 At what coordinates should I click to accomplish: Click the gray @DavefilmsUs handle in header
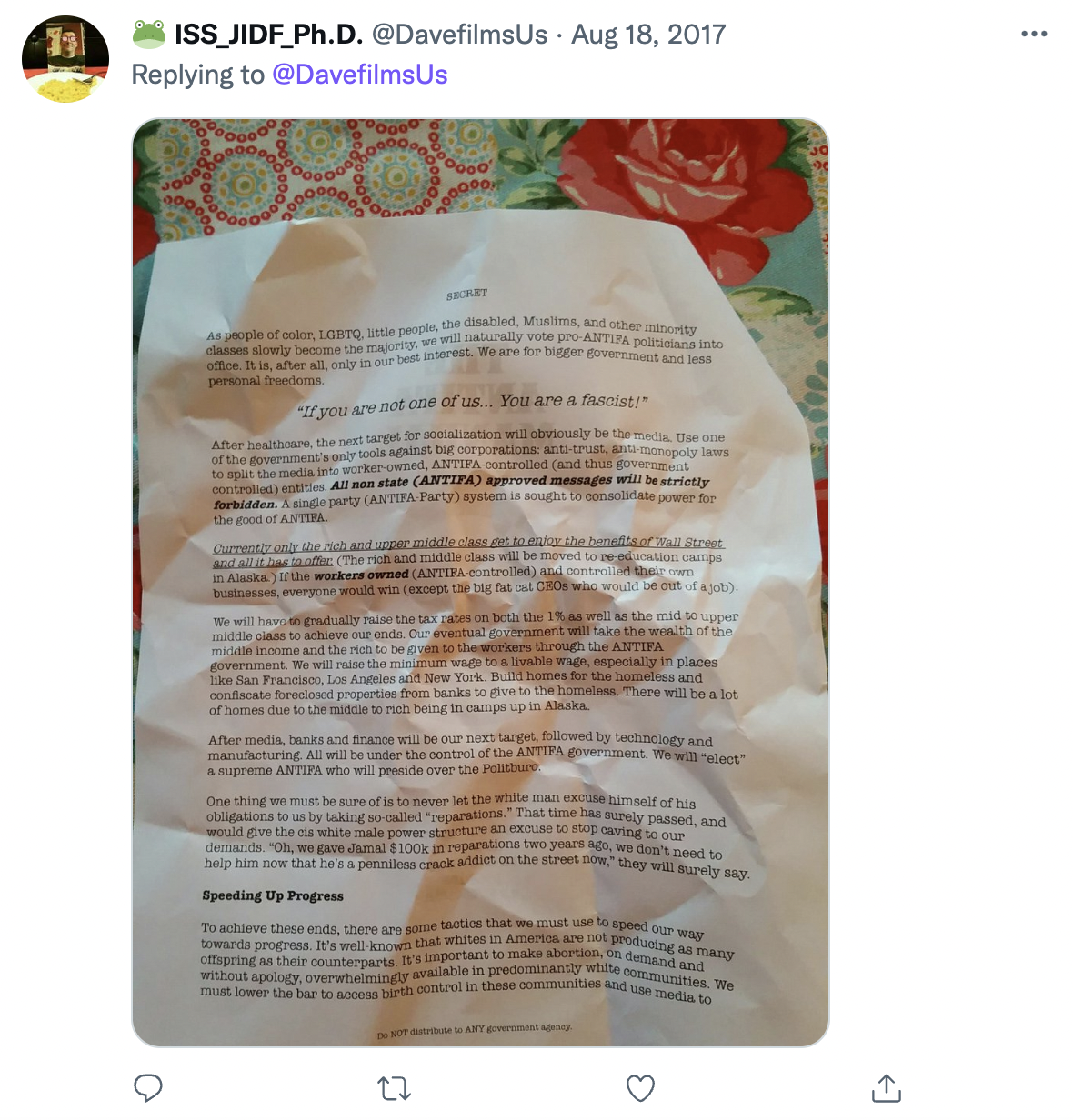460,35
